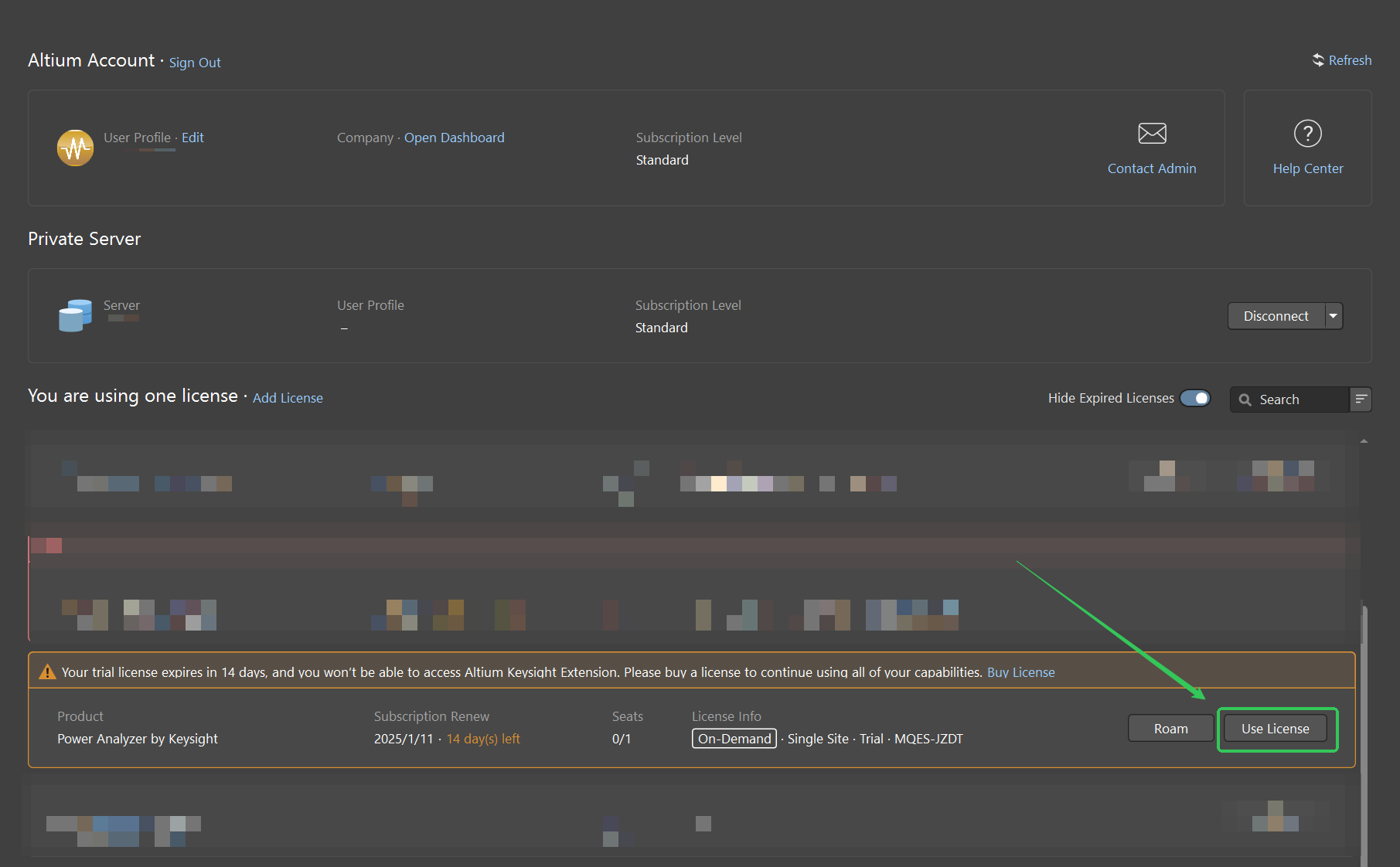Click Edit next to User Profile

192,138
